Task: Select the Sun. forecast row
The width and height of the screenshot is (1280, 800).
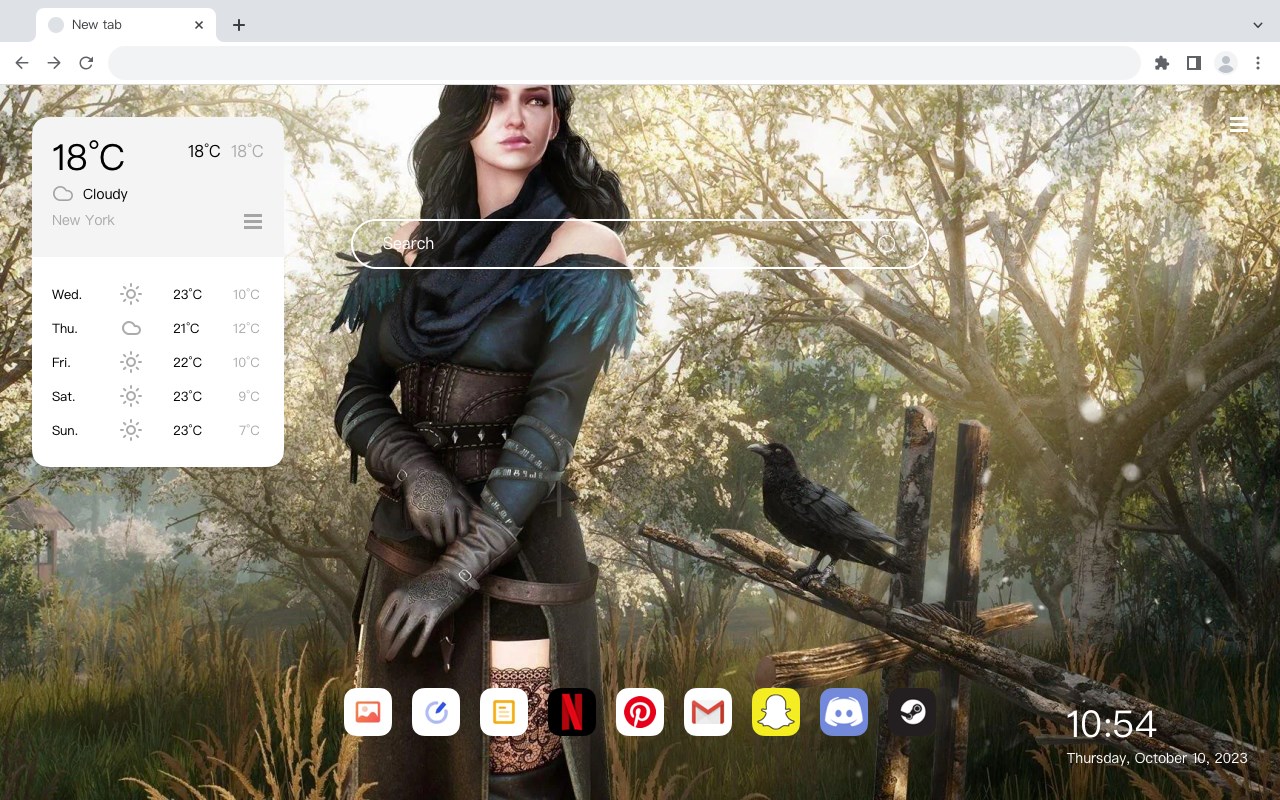Action: (x=158, y=430)
